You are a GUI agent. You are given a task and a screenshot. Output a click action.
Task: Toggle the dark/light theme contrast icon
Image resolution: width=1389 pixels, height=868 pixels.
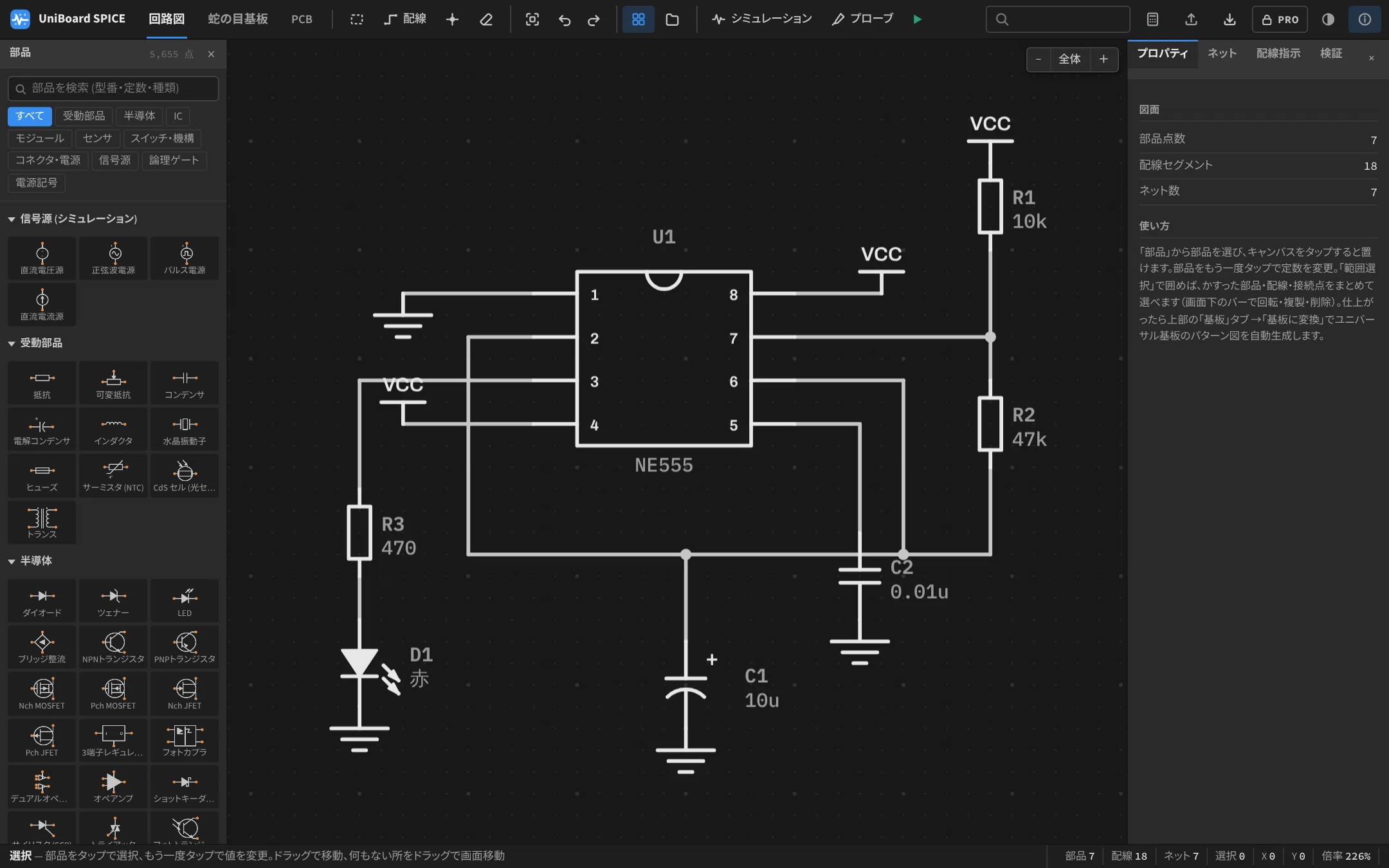[1328, 19]
